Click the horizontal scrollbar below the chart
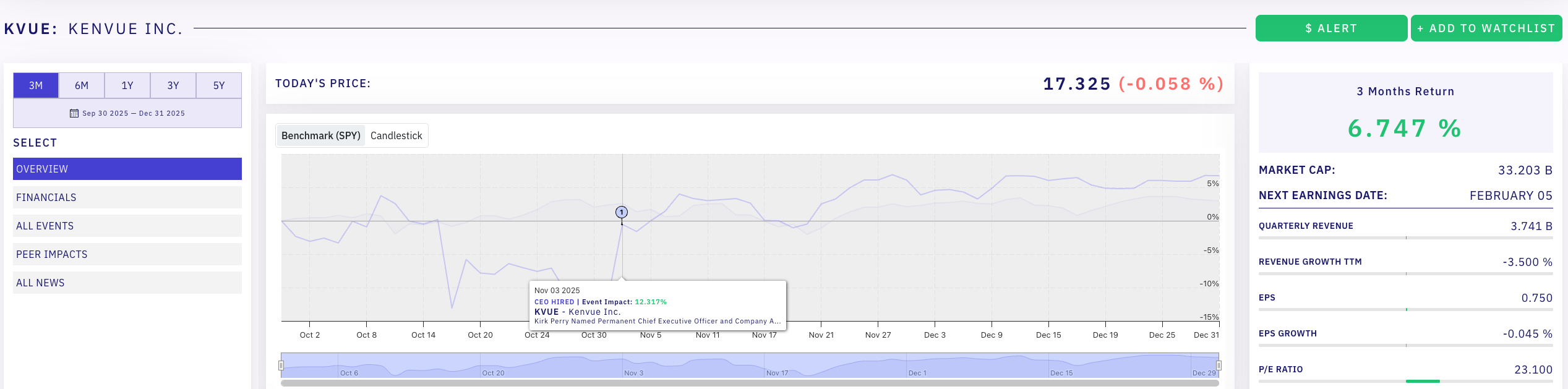Image resolution: width=1568 pixels, height=389 pixels. 750,383
